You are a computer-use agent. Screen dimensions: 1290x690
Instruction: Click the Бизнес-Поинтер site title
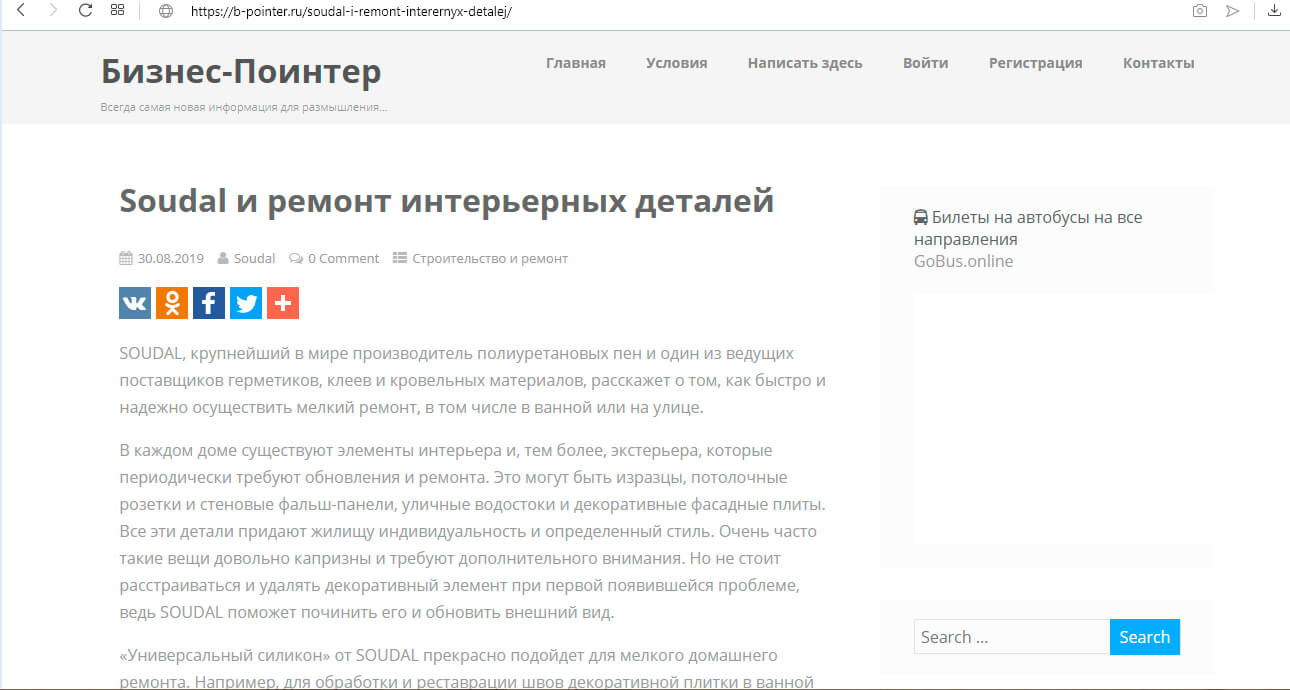[x=241, y=71]
